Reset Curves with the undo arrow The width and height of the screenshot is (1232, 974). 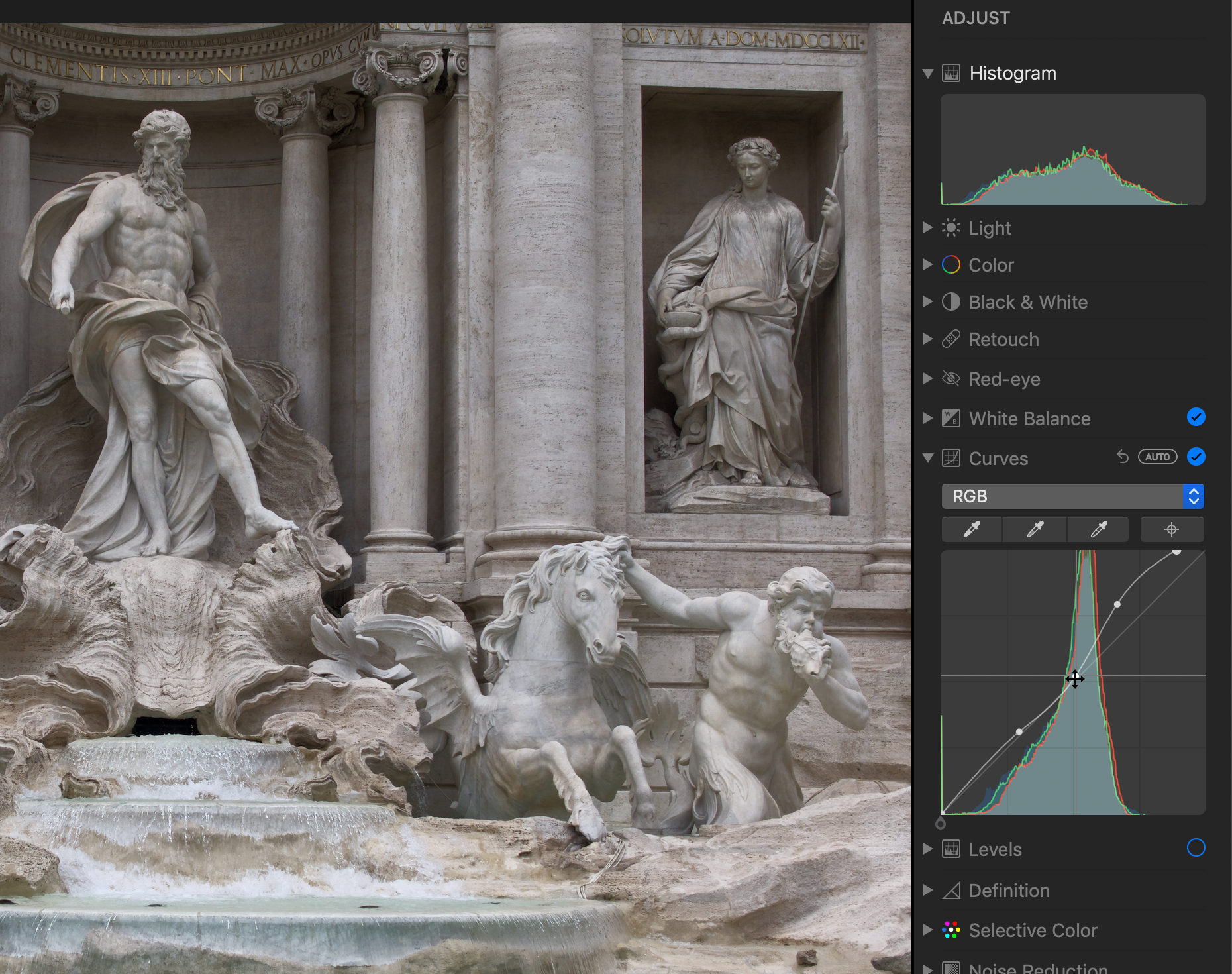click(1122, 457)
